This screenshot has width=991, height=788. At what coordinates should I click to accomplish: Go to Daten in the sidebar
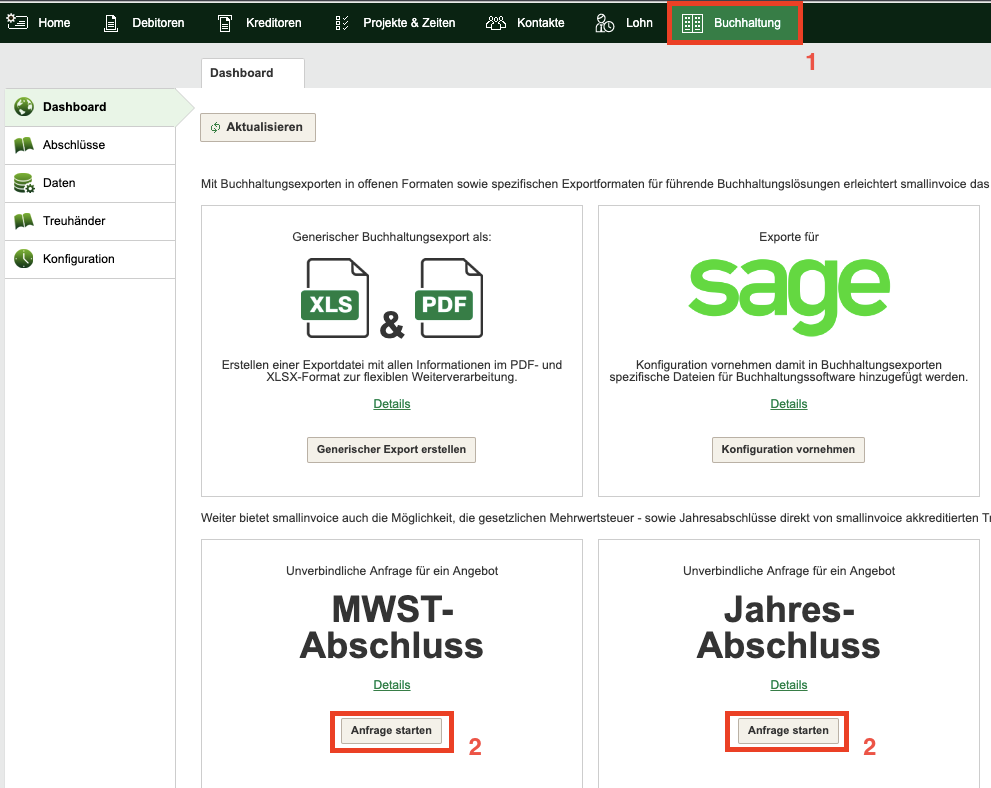(x=90, y=183)
